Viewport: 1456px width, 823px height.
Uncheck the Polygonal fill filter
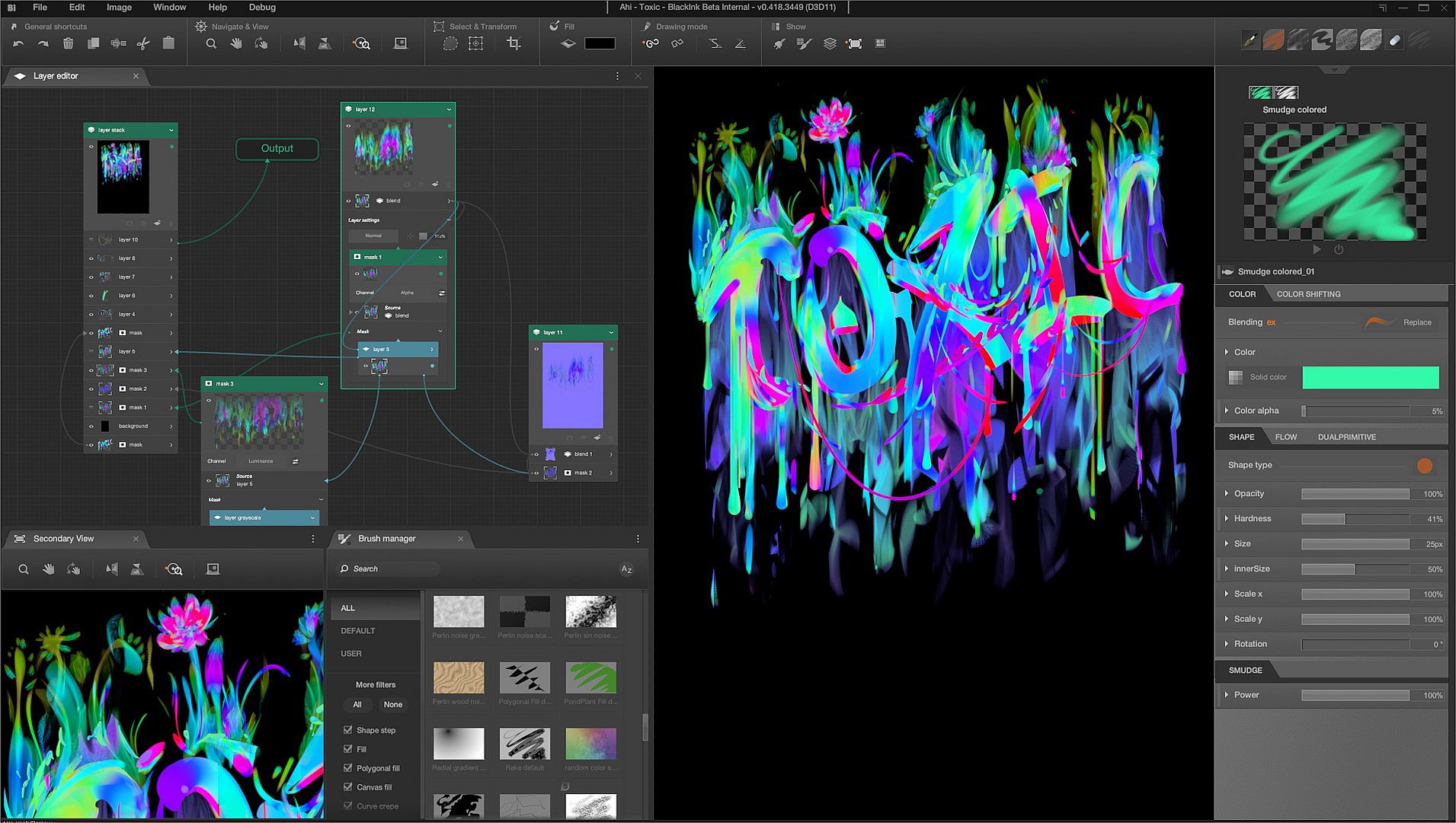click(348, 768)
